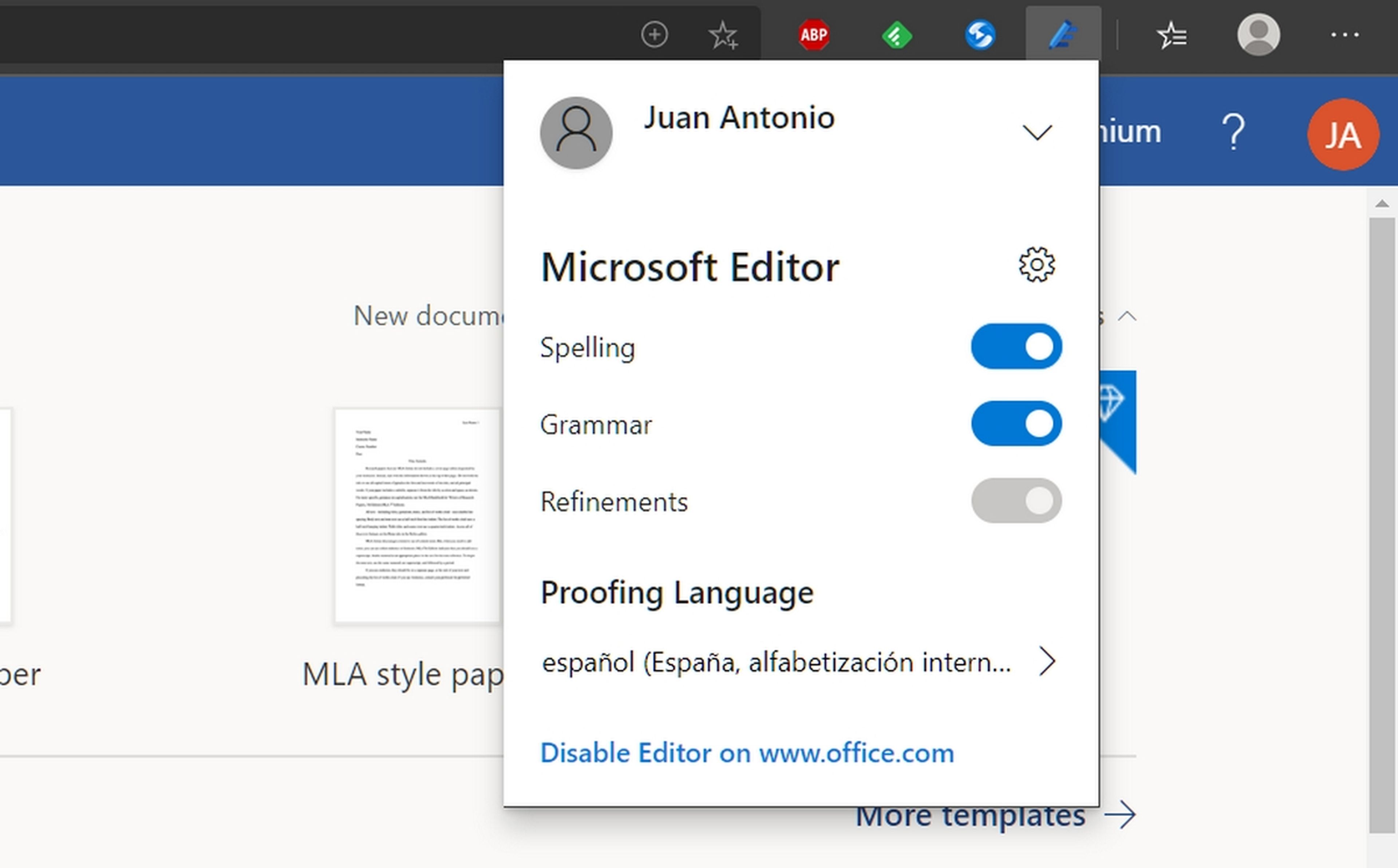Open the JA account avatar
Viewport: 1398px width, 868px height.
pos(1343,134)
